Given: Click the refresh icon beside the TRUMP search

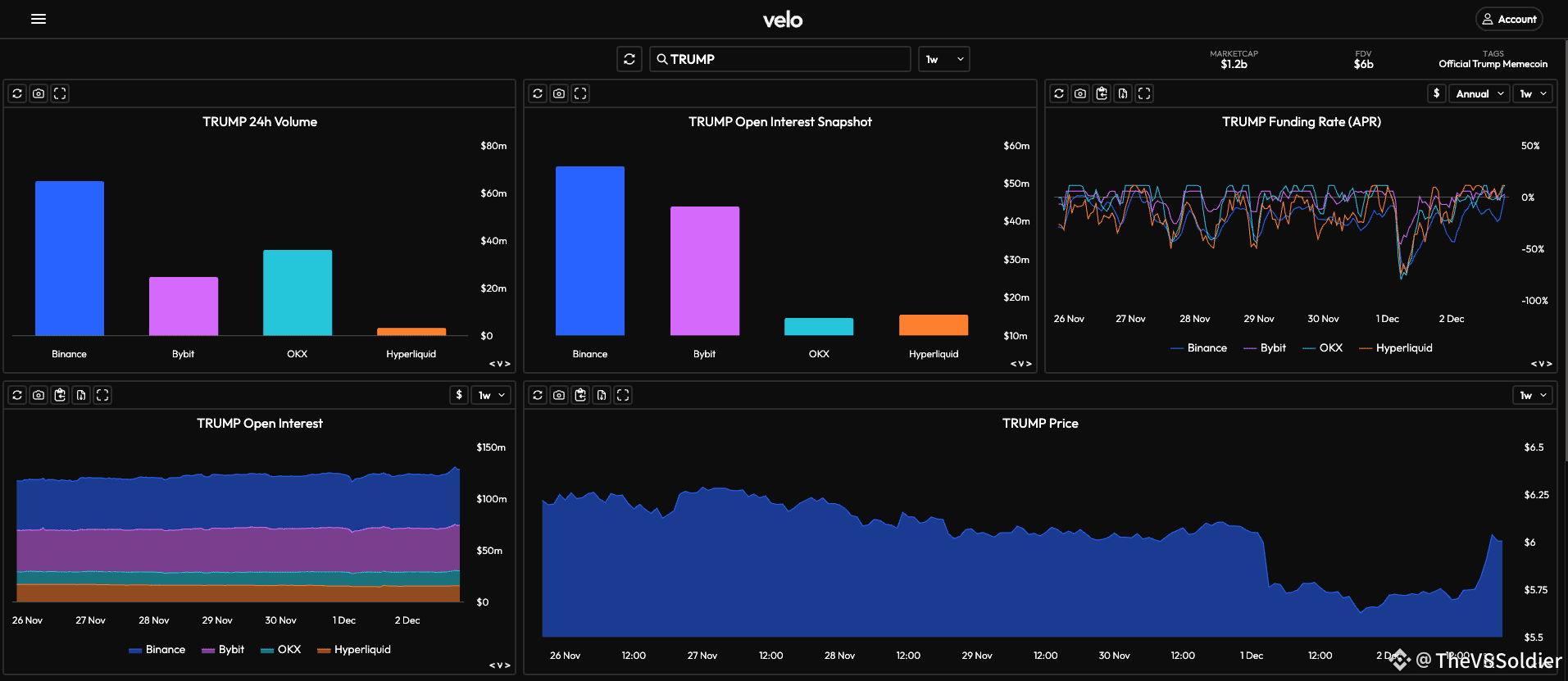Looking at the screenshot, I should [x=629, y=59].
